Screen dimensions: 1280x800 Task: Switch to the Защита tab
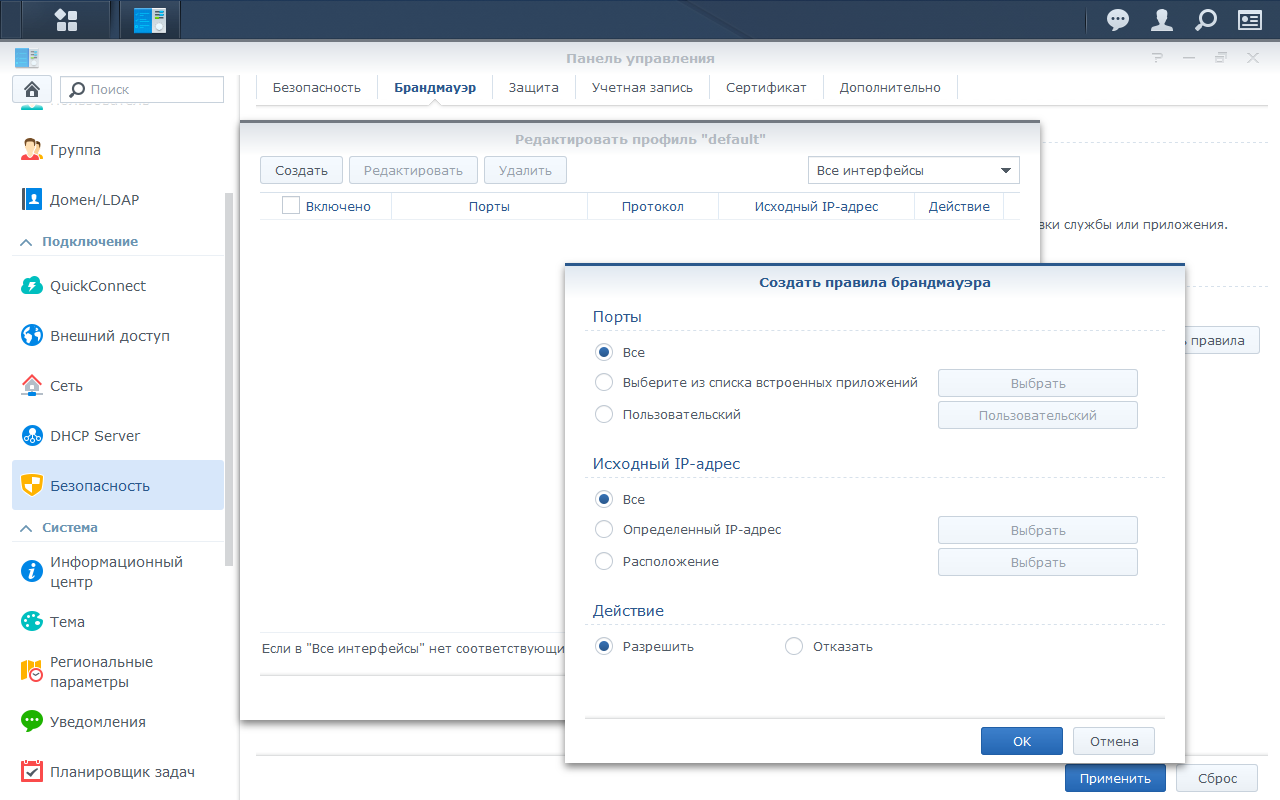tap(534, 87)
